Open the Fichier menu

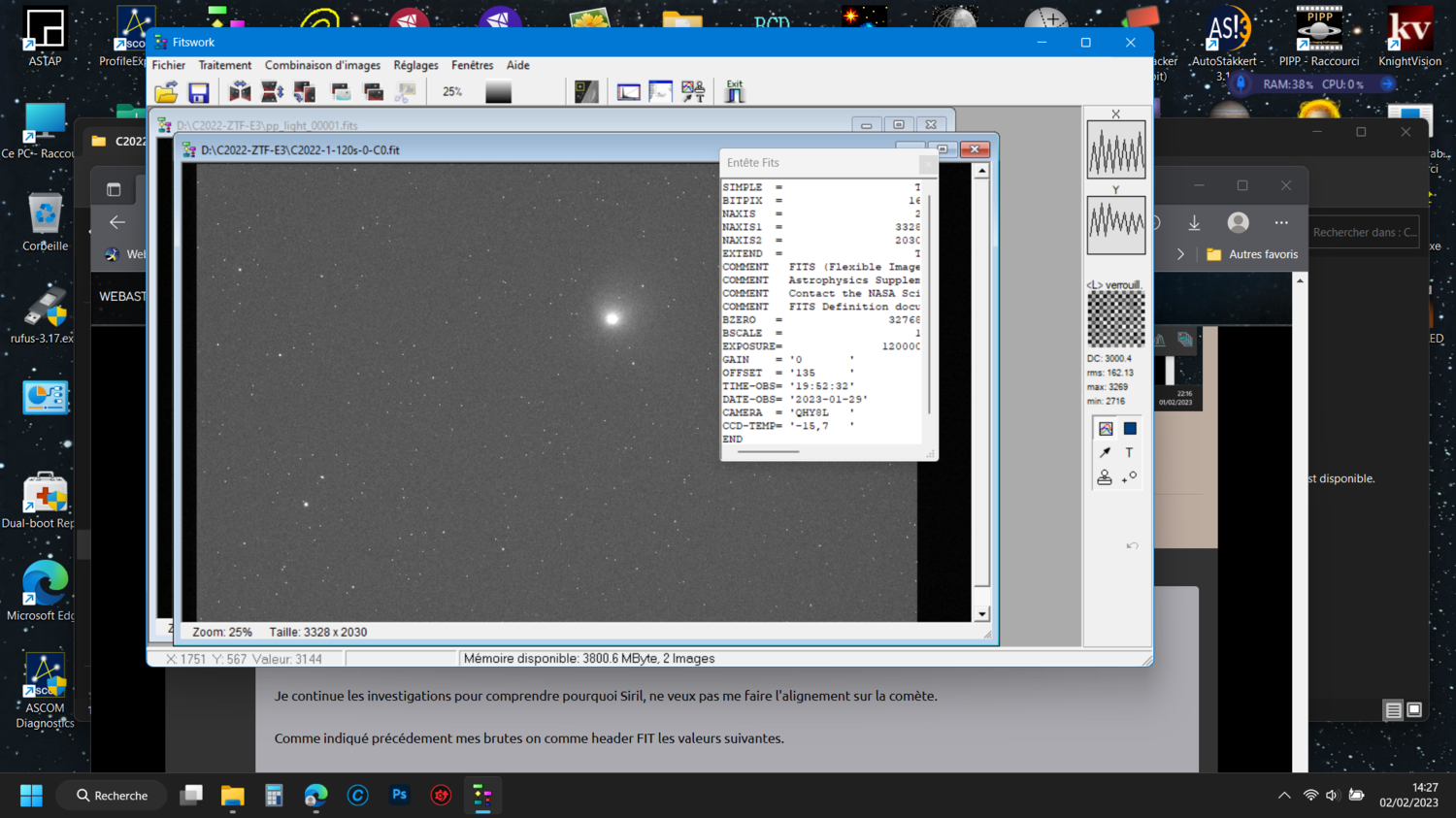[x=169, y=65]
